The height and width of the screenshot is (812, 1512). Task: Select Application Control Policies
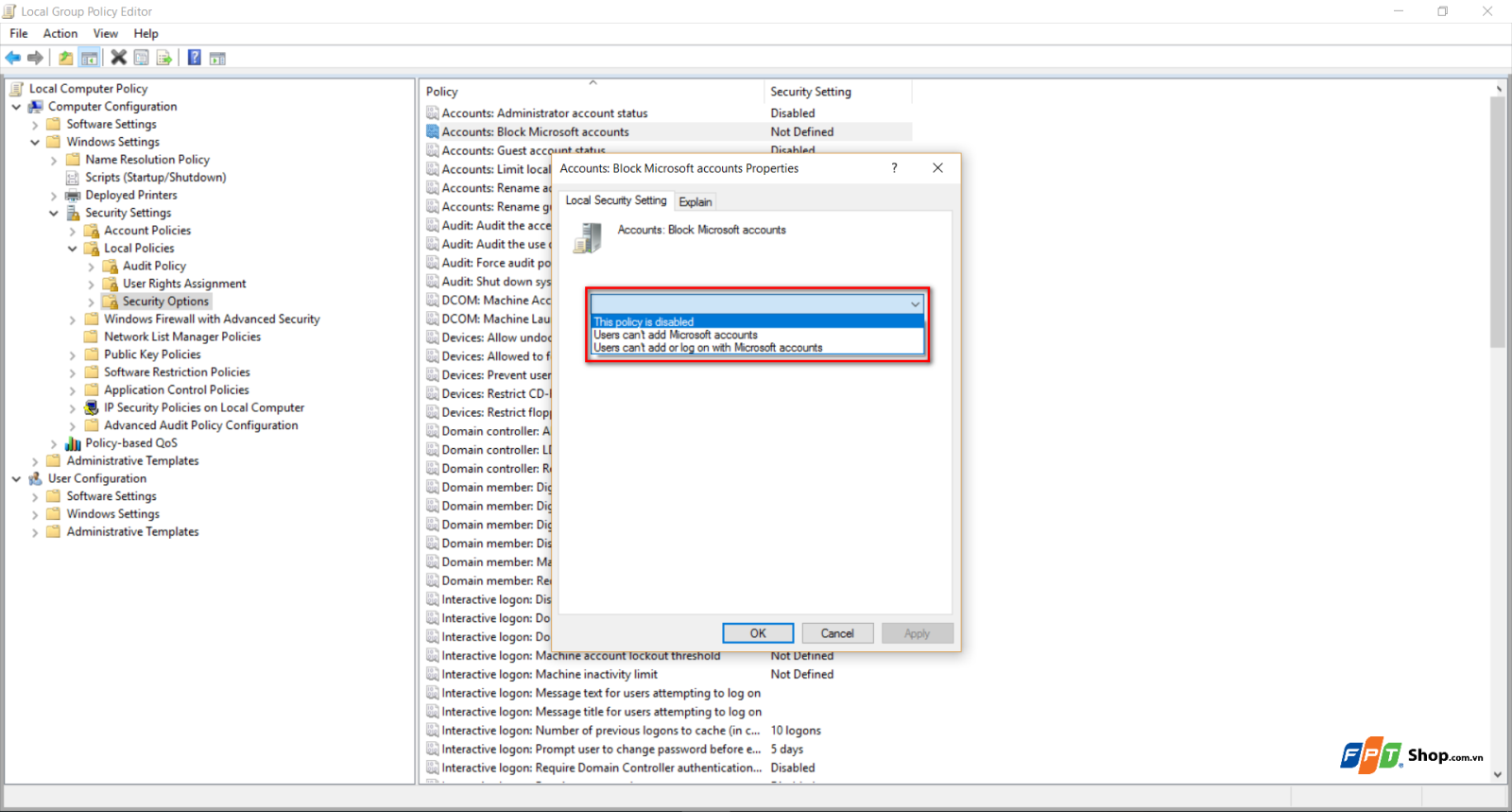pyautogui.click(x=177, y=390)
